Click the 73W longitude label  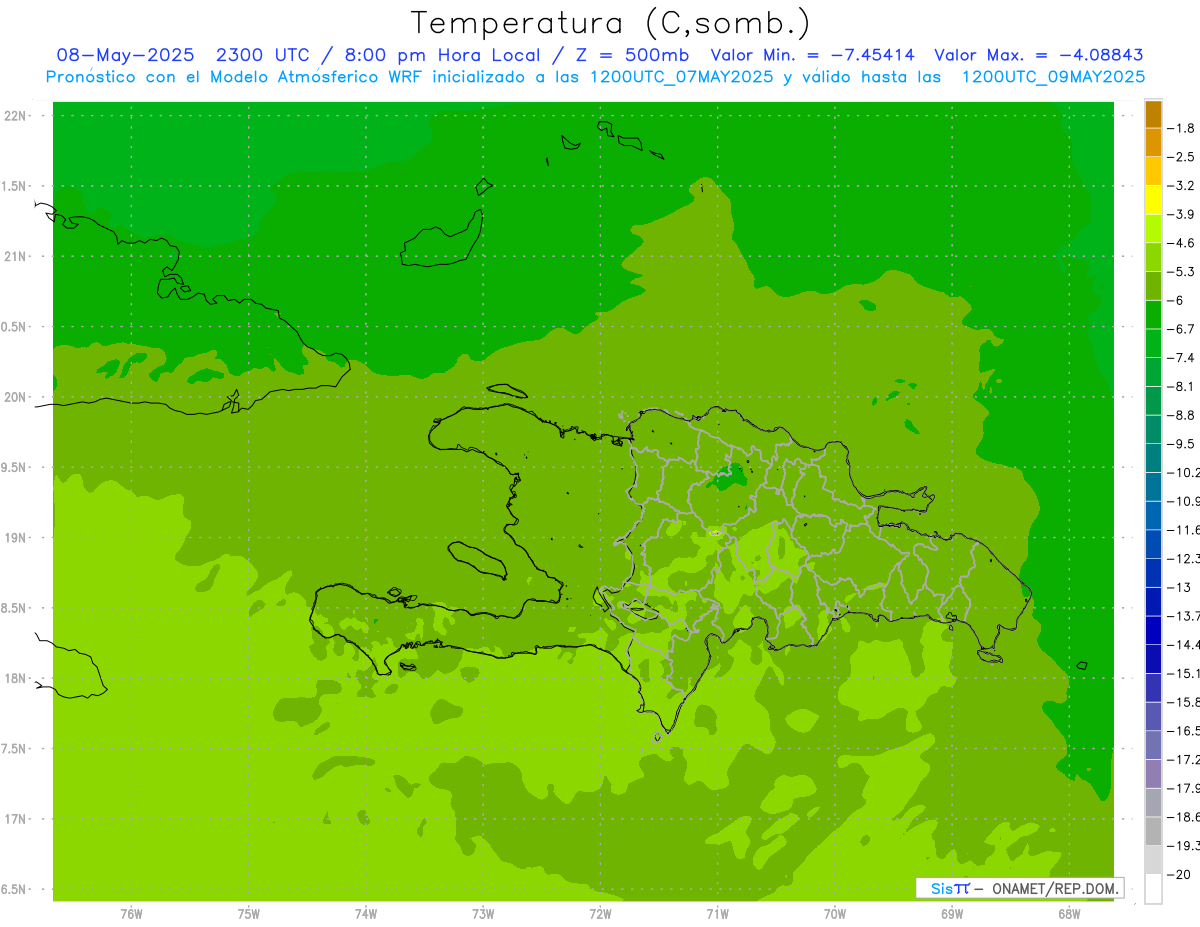pos(483,914)
